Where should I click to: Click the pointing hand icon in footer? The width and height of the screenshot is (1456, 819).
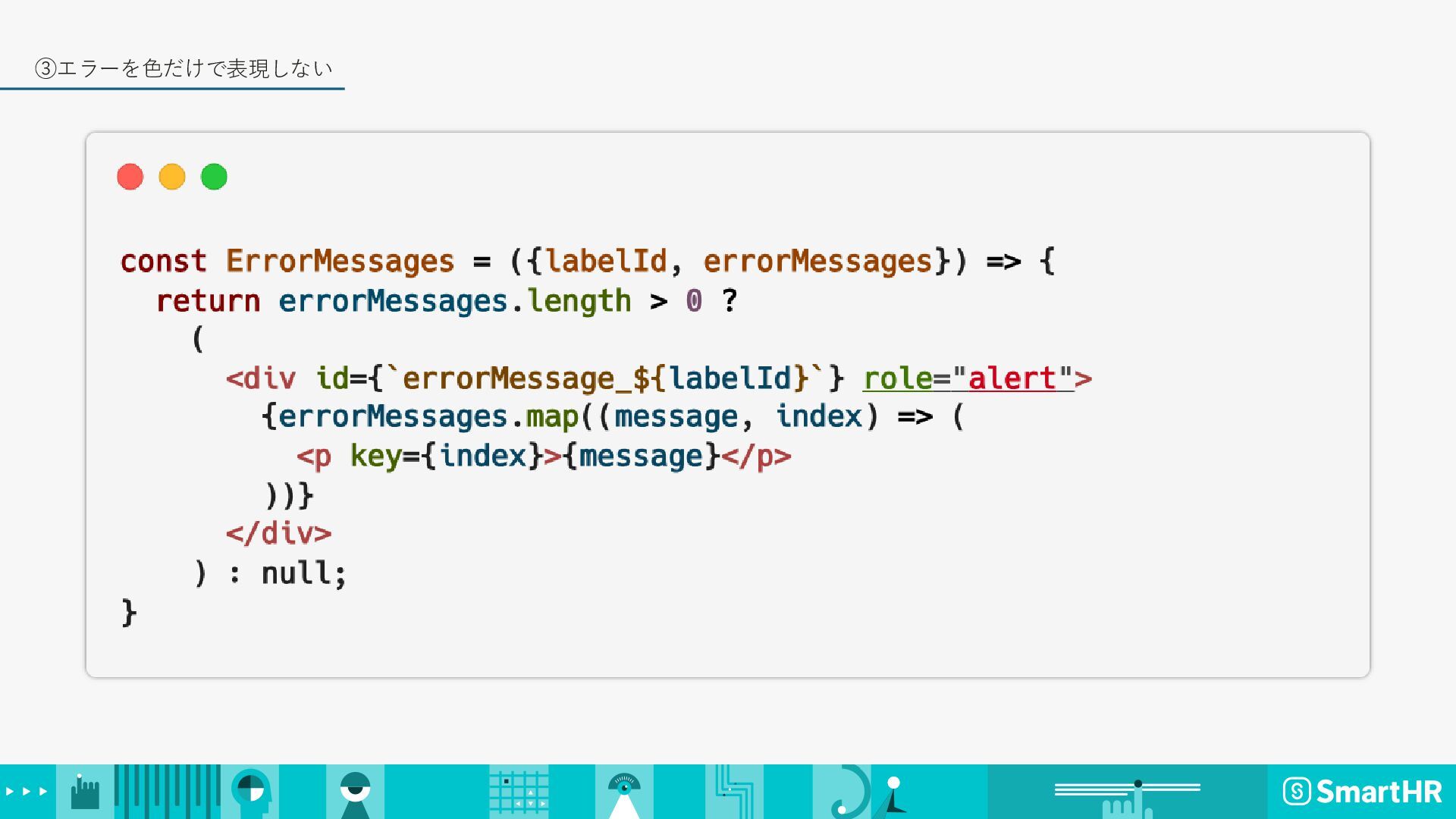pos(84,792)
